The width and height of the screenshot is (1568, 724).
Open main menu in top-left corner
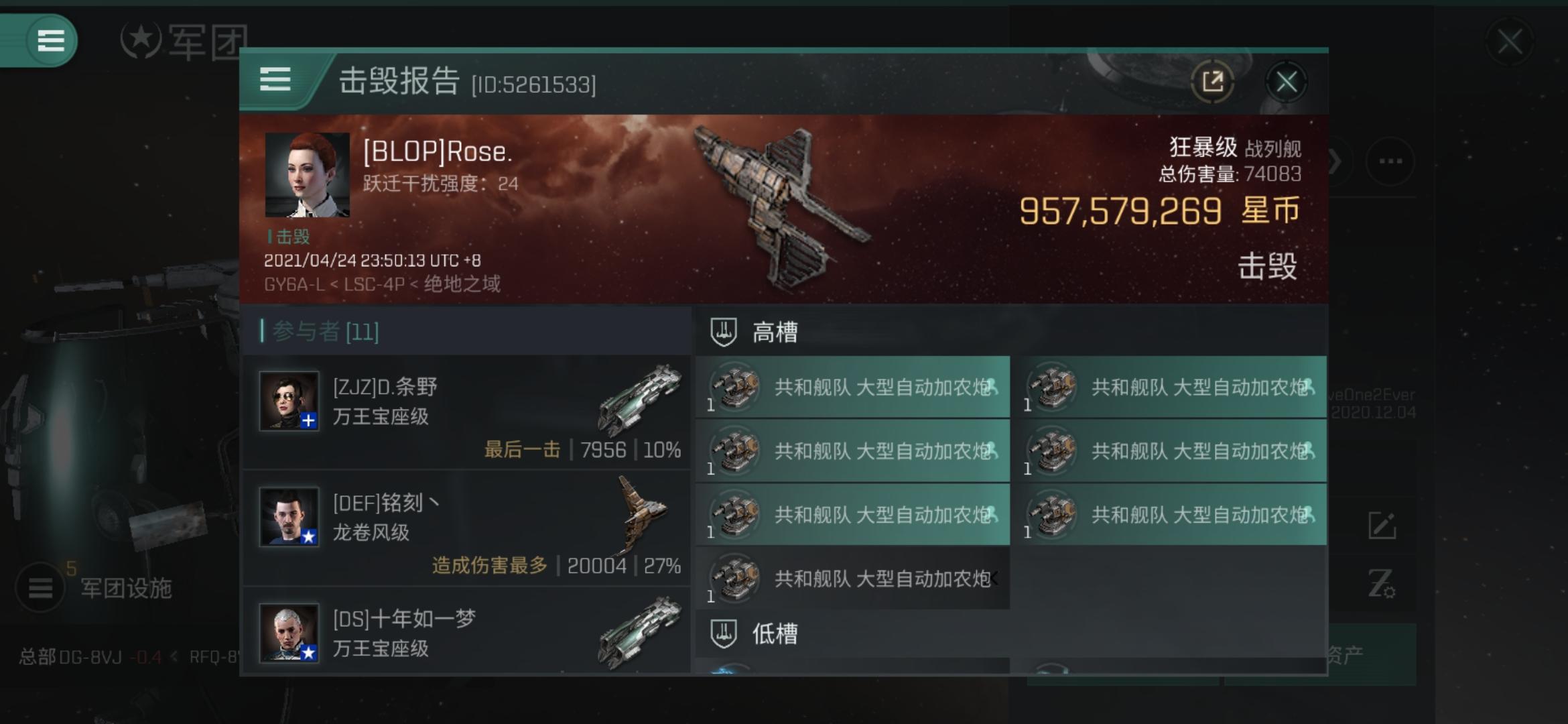pyautogui.click(x=50, y=40)
